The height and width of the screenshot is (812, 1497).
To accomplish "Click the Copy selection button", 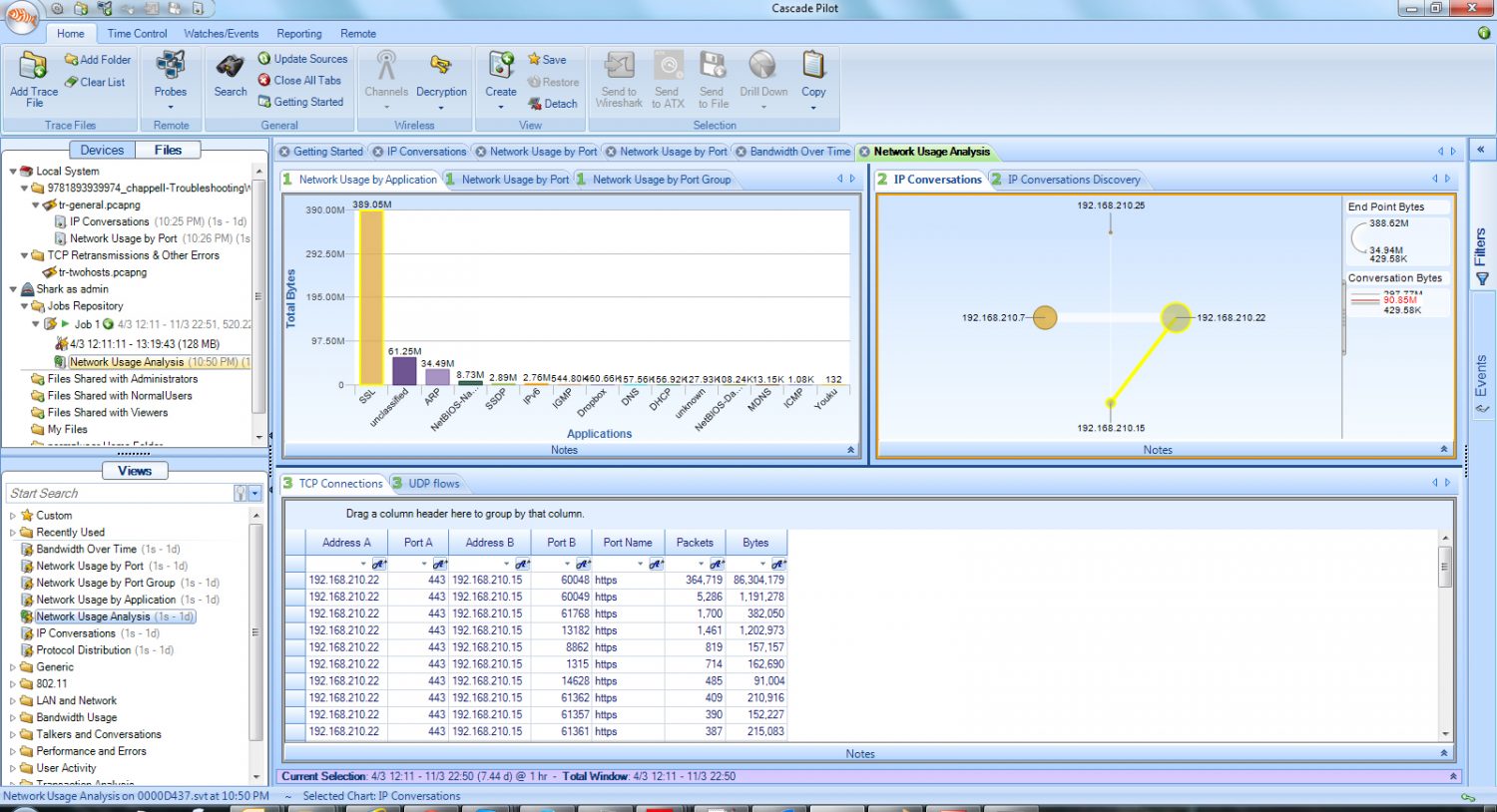I will [x=813, y=80].
